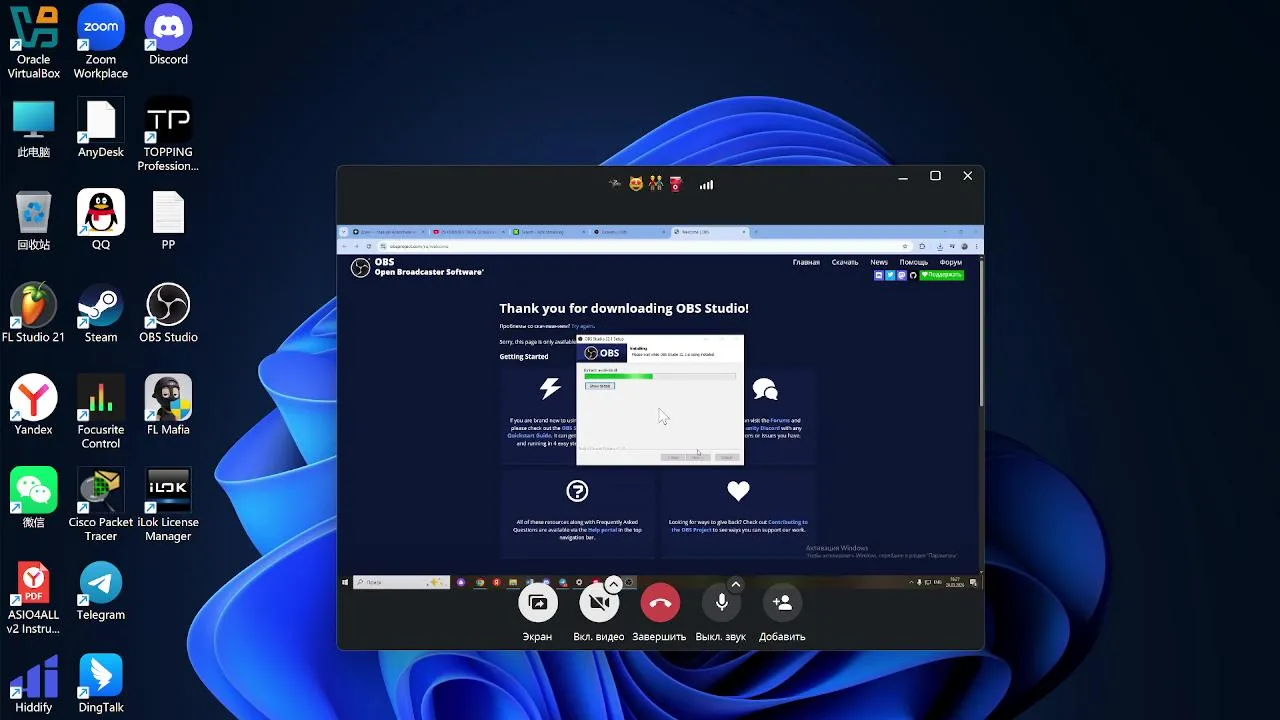Click News in the shared OBS page
The image size is (1280, 720).
tap(879, 262)
